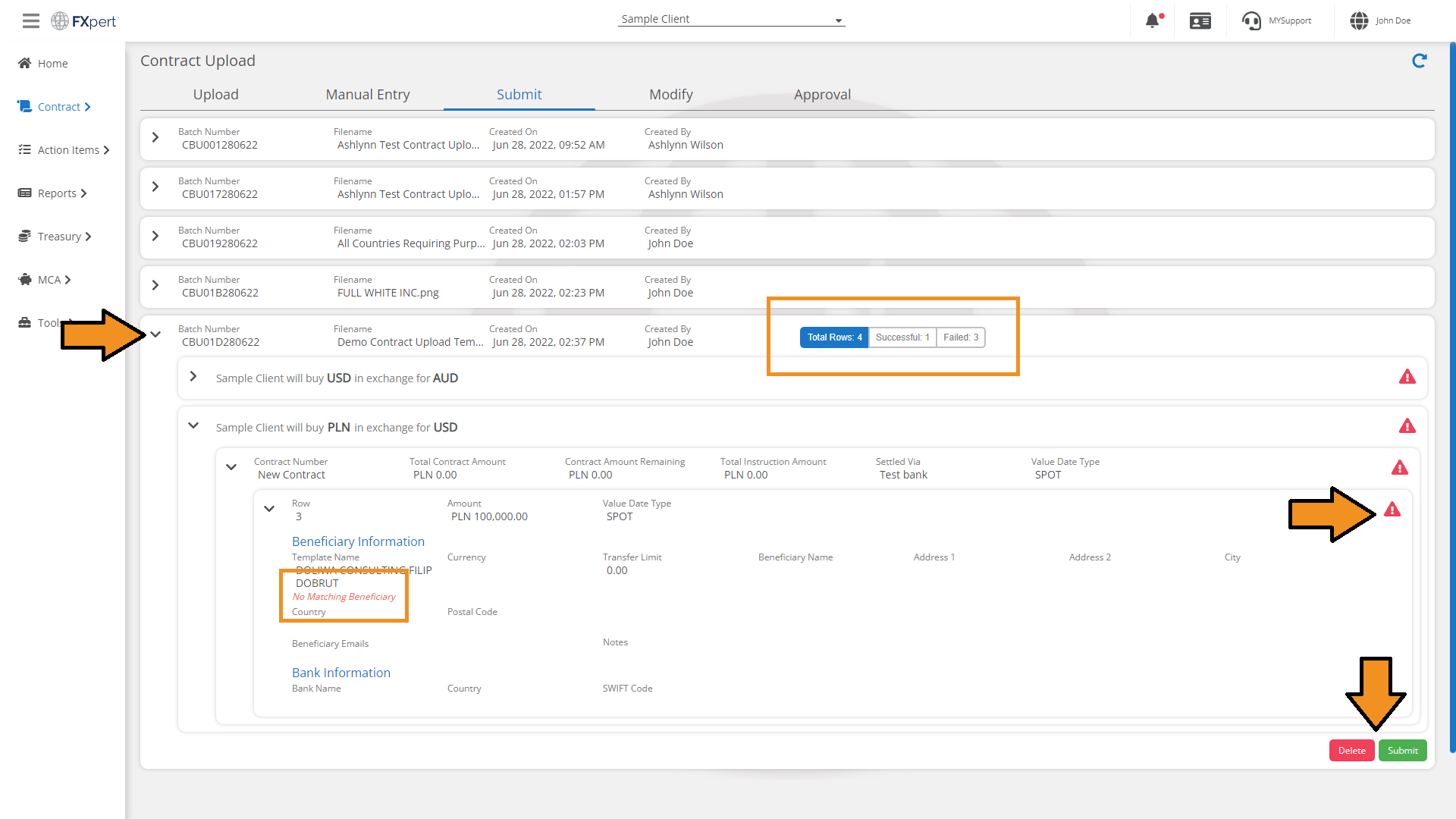Image resolution: width=1456 pixels, height=819 pixels.
Task: Switch to the Modify tab
Action: pyautogui.click(x=670, y=95)
